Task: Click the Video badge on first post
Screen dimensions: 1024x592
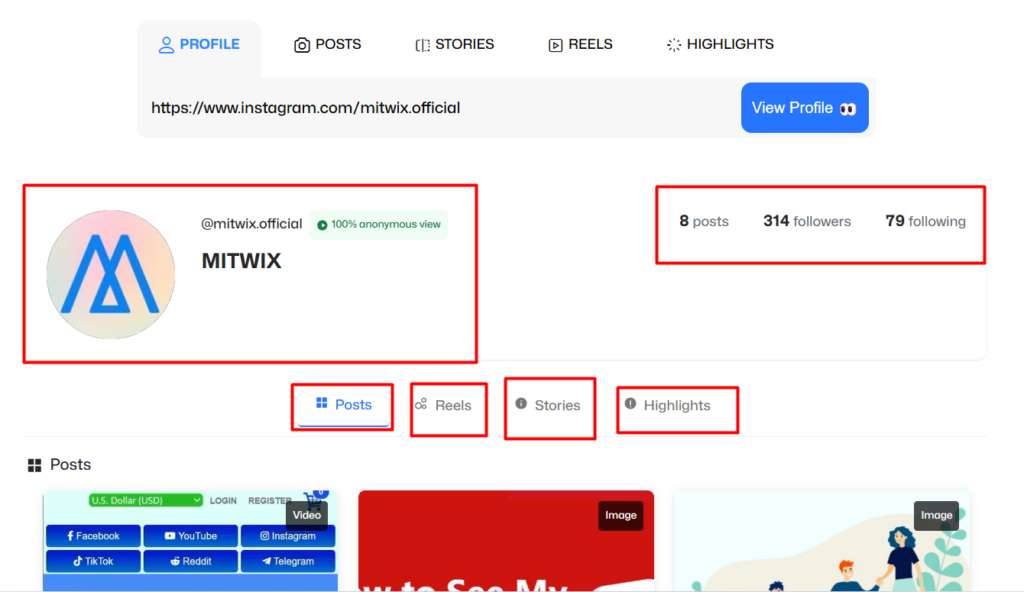Action: coord(307,515)
